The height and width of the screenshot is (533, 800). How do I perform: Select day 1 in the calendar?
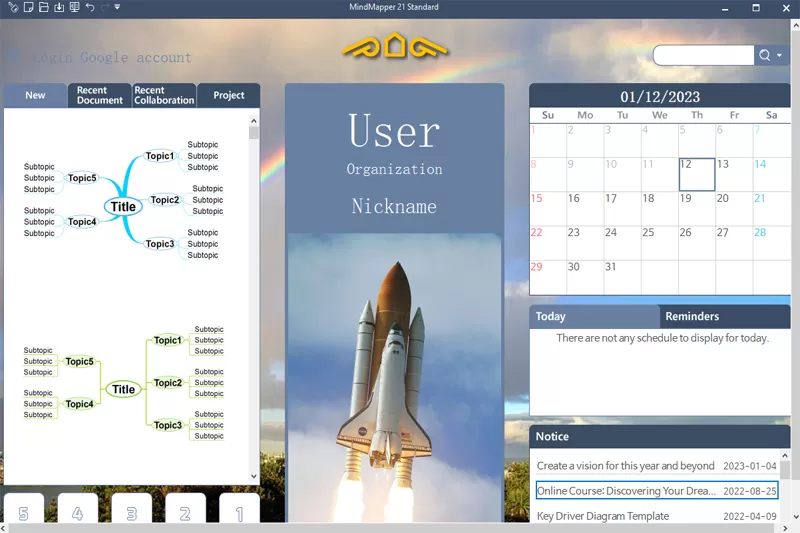(x=548, y=140)
